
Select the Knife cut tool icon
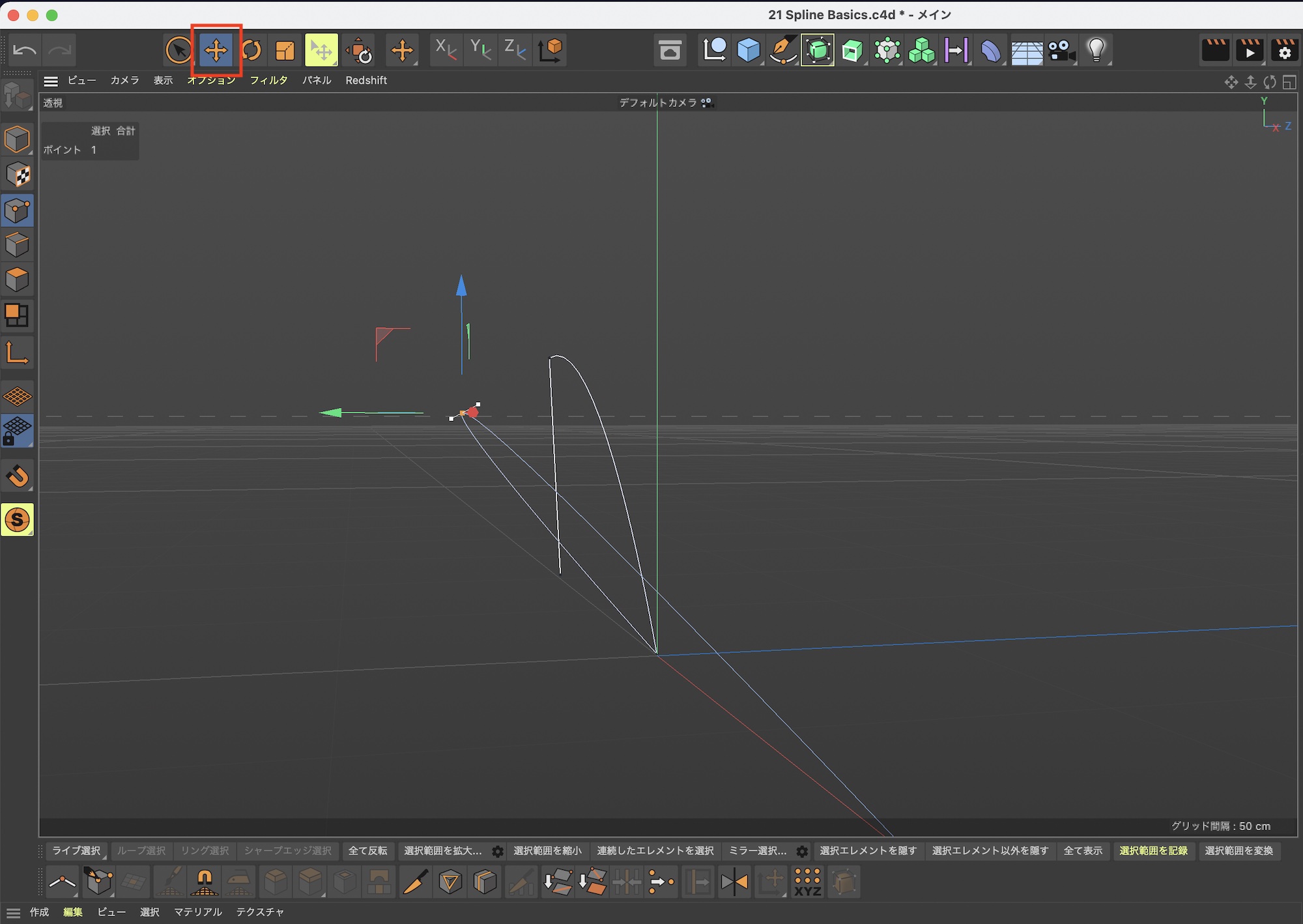[415, 882]
